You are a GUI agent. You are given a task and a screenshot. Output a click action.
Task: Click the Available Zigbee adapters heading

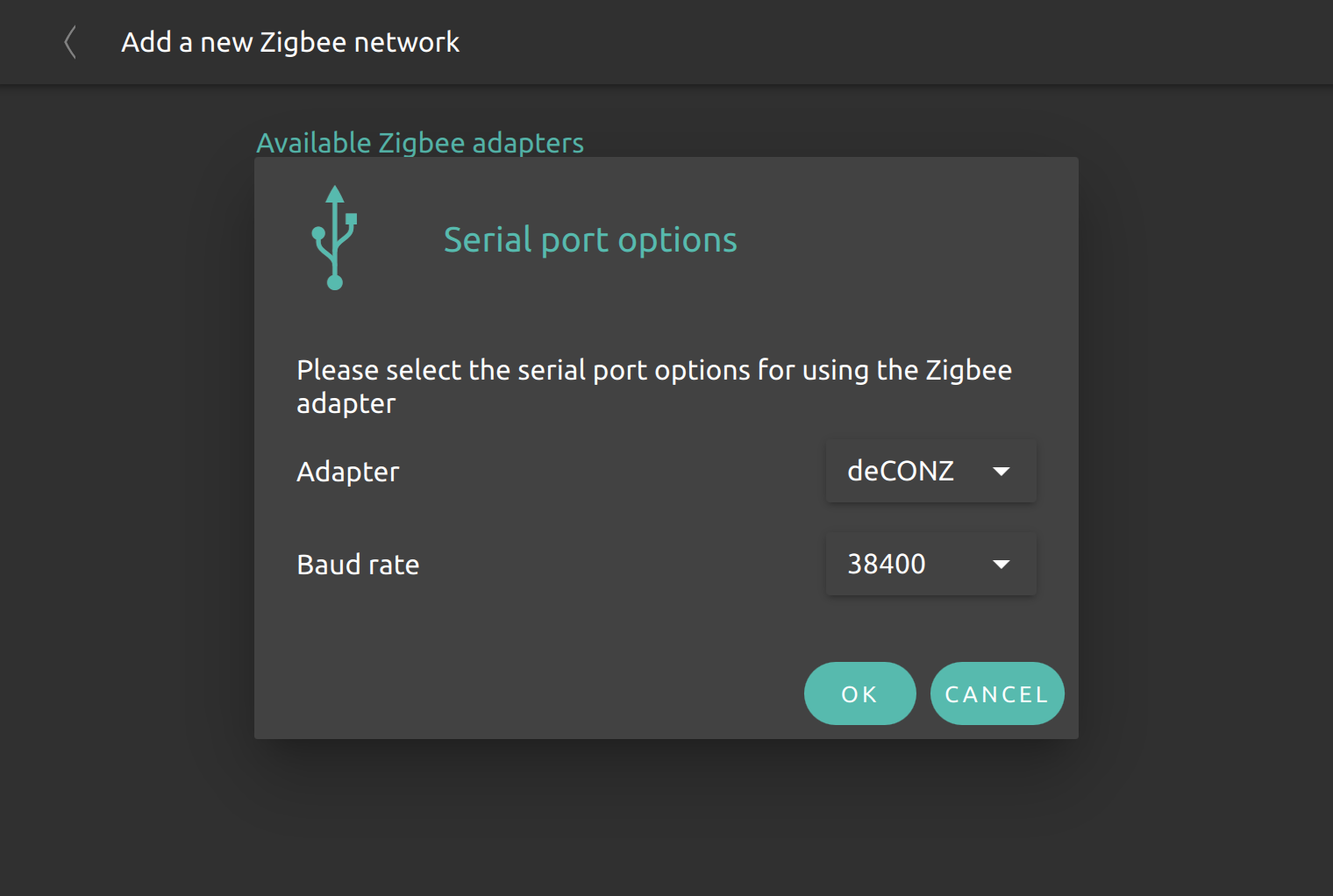(x=420, y=142)
